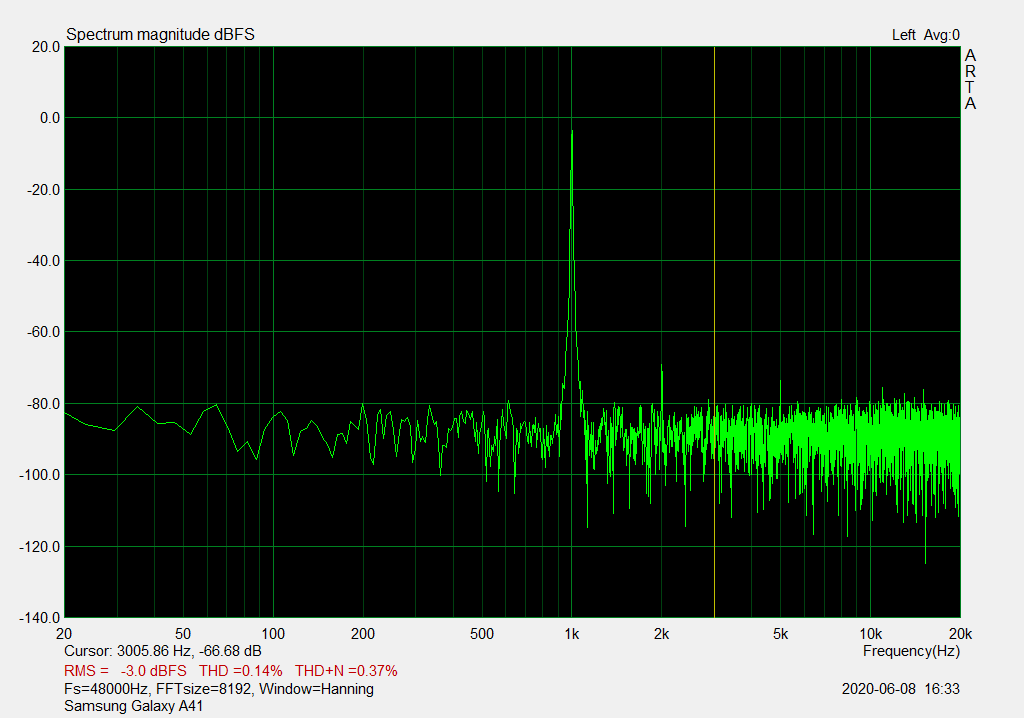Click the '2020-06-08 16:33' timestamp

pos(901,689)
